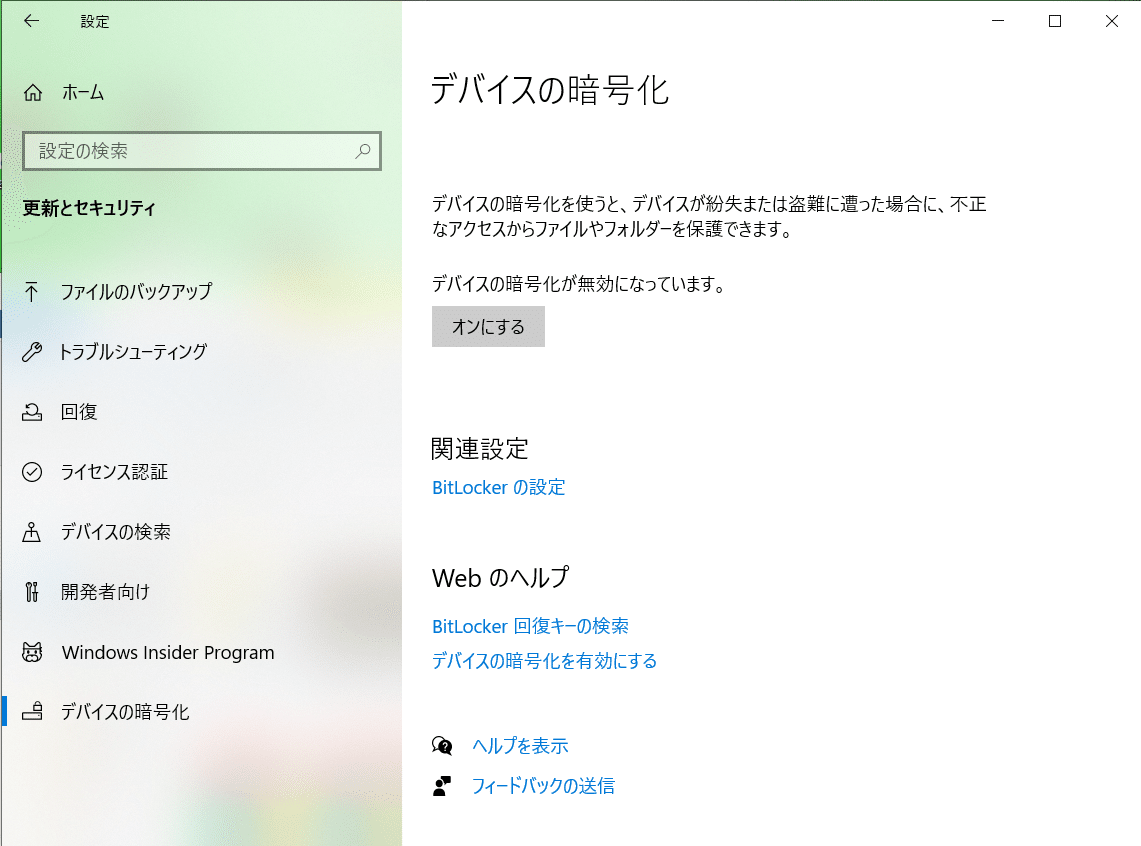The width and height of the screenshot is (1141, 846).
Task: Click the Windows Insider cat icon
Action: [x=32, y=652]
